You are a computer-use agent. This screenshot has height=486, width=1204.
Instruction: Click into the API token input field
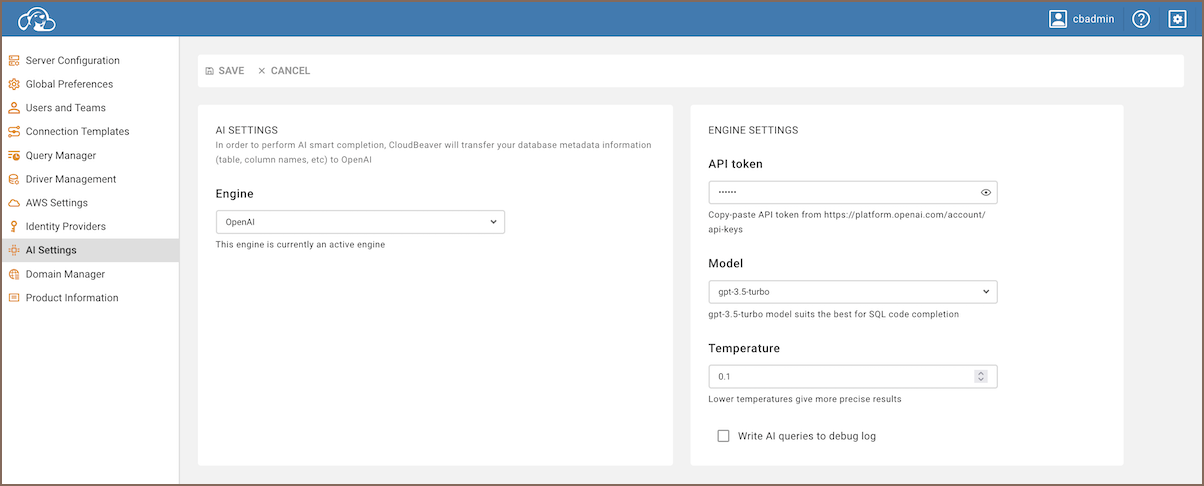pyautogui.click(x=840, y=192)
